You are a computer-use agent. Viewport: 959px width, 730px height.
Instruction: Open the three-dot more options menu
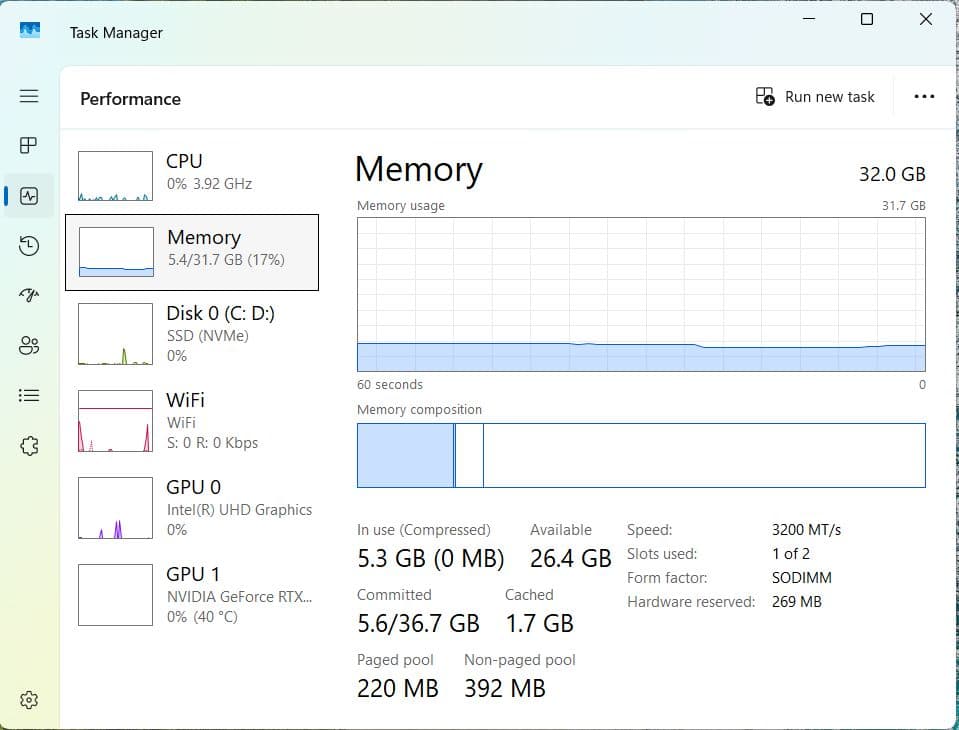[924, 97]
